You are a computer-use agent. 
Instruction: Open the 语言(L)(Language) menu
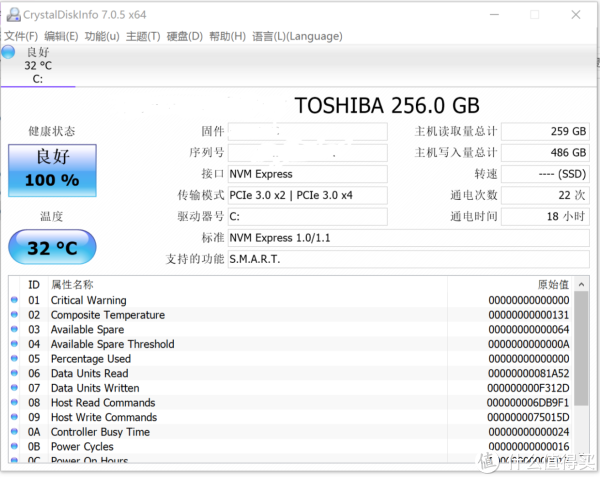pyautogui.click(x=297, y=36)
